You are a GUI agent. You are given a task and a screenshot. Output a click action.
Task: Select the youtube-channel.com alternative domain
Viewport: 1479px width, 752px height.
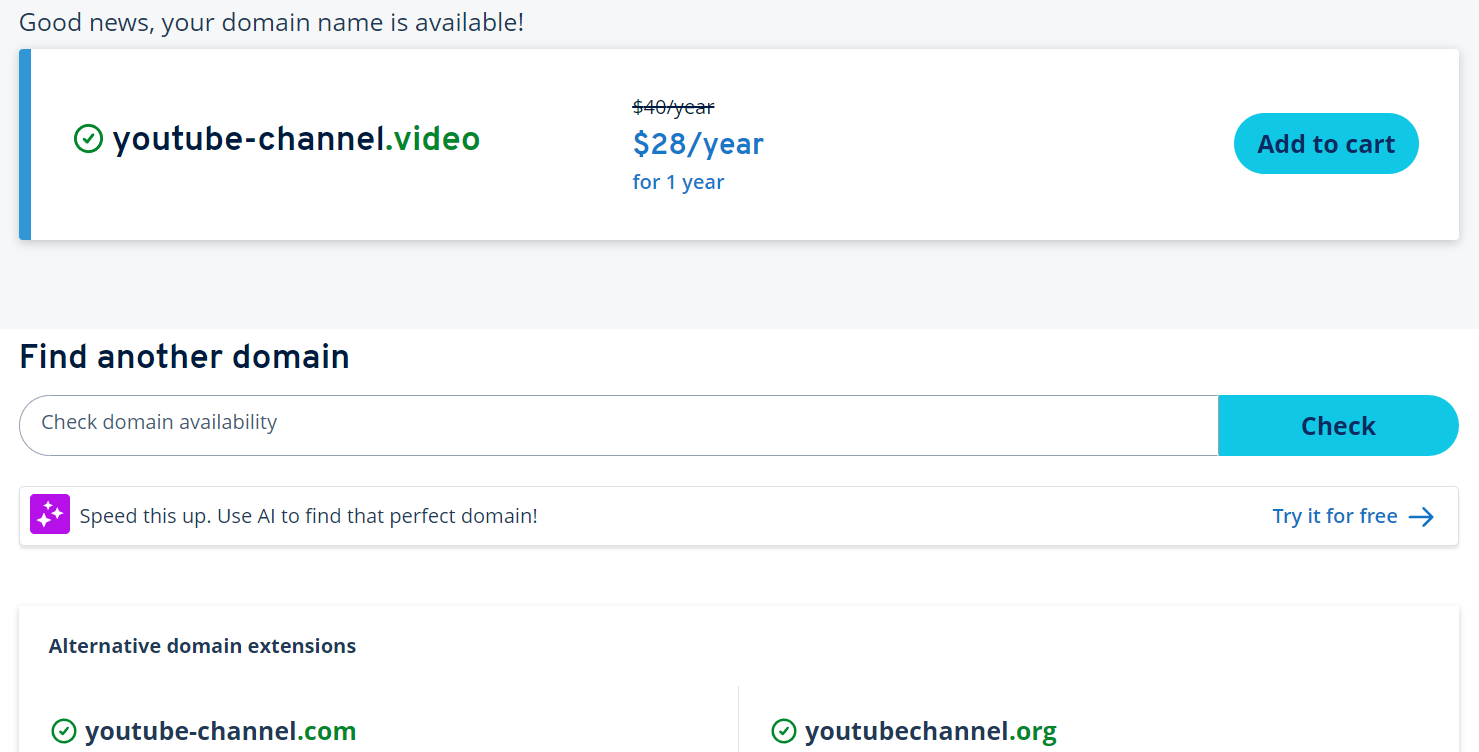pyautogui.click(x=220, y=732)
